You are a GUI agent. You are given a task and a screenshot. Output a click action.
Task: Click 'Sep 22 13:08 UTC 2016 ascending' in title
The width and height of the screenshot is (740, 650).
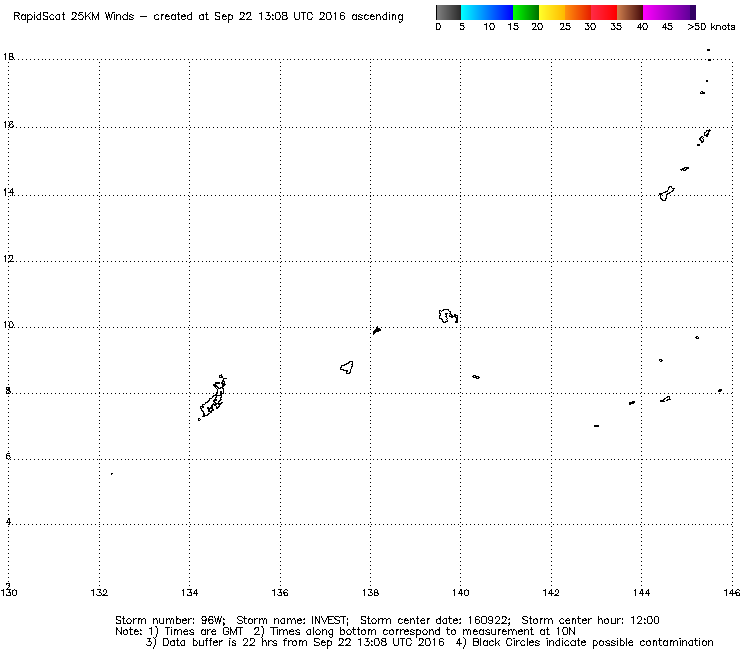309,17
